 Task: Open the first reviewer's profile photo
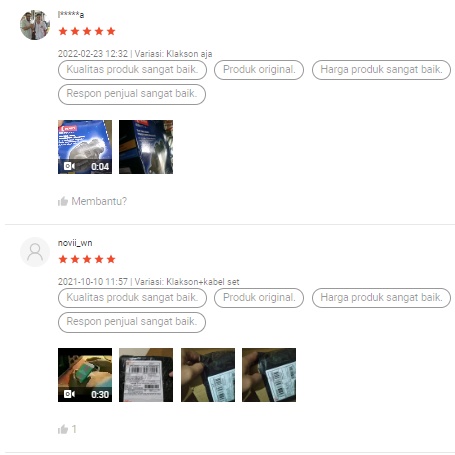tap(35, 25)
